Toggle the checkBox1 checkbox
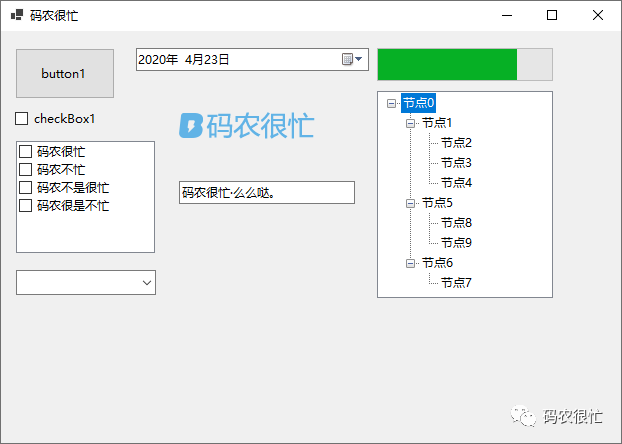Viewport: 622px width, 444px height. [x=21, y=119]
